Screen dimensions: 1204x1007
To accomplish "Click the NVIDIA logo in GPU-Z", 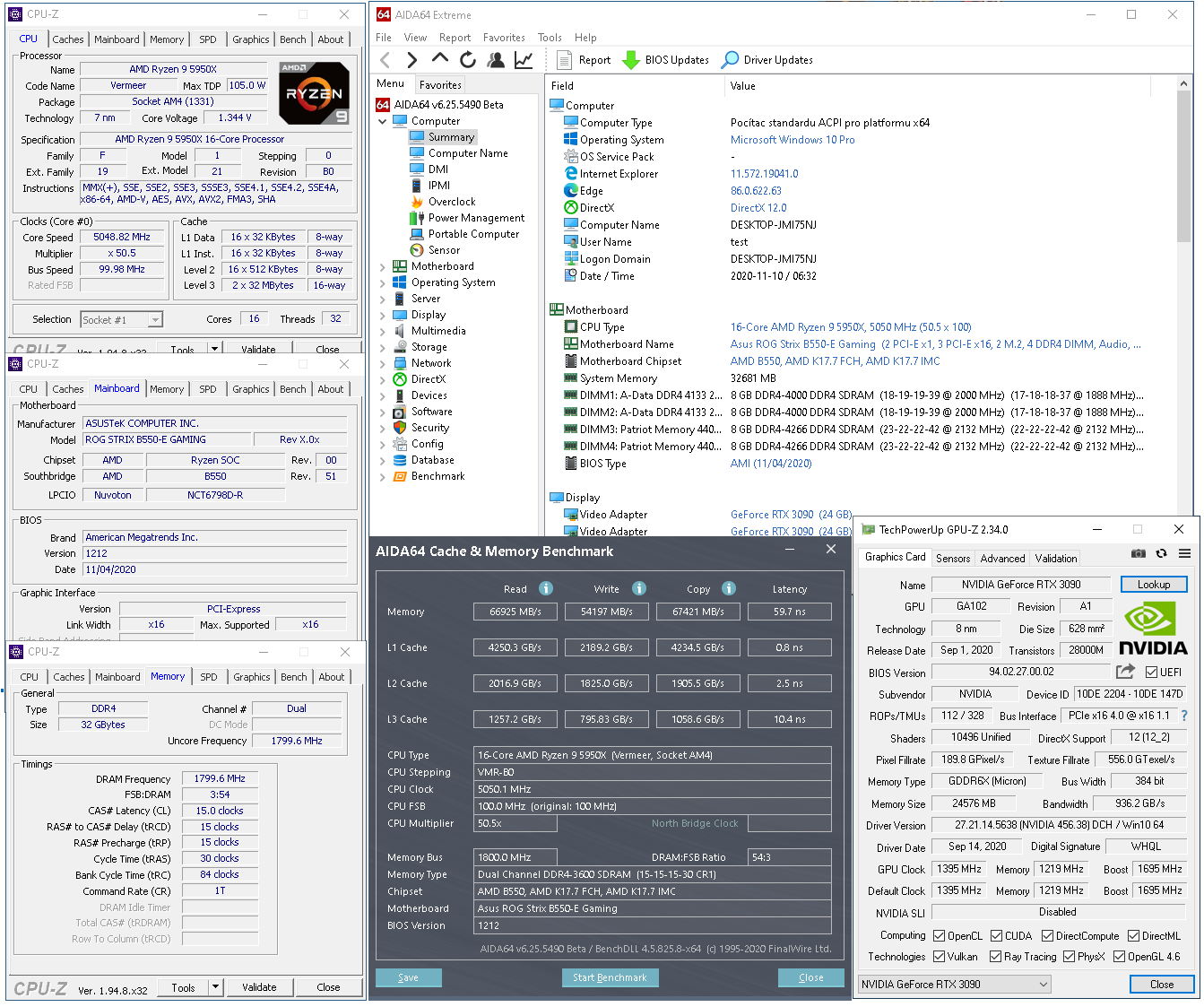I will [x=1153, y=628].
